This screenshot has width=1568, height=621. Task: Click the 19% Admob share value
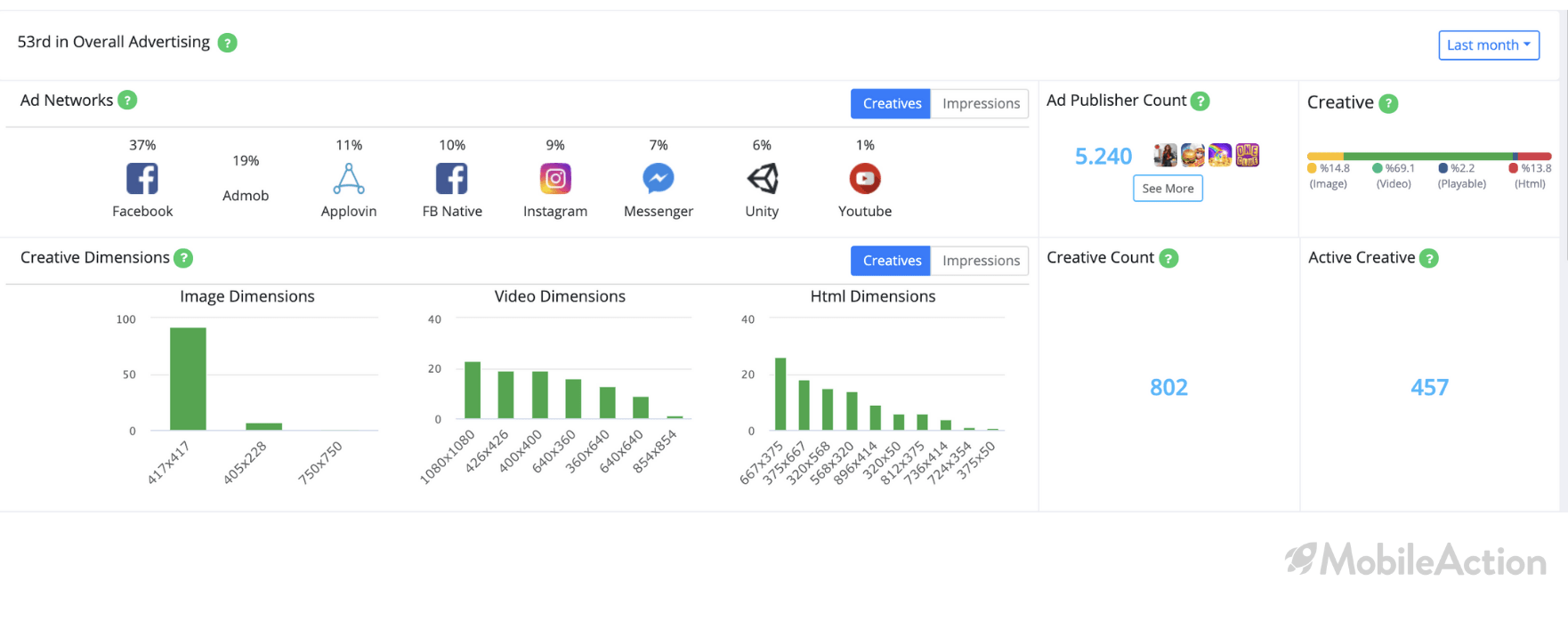coord(246,161)
